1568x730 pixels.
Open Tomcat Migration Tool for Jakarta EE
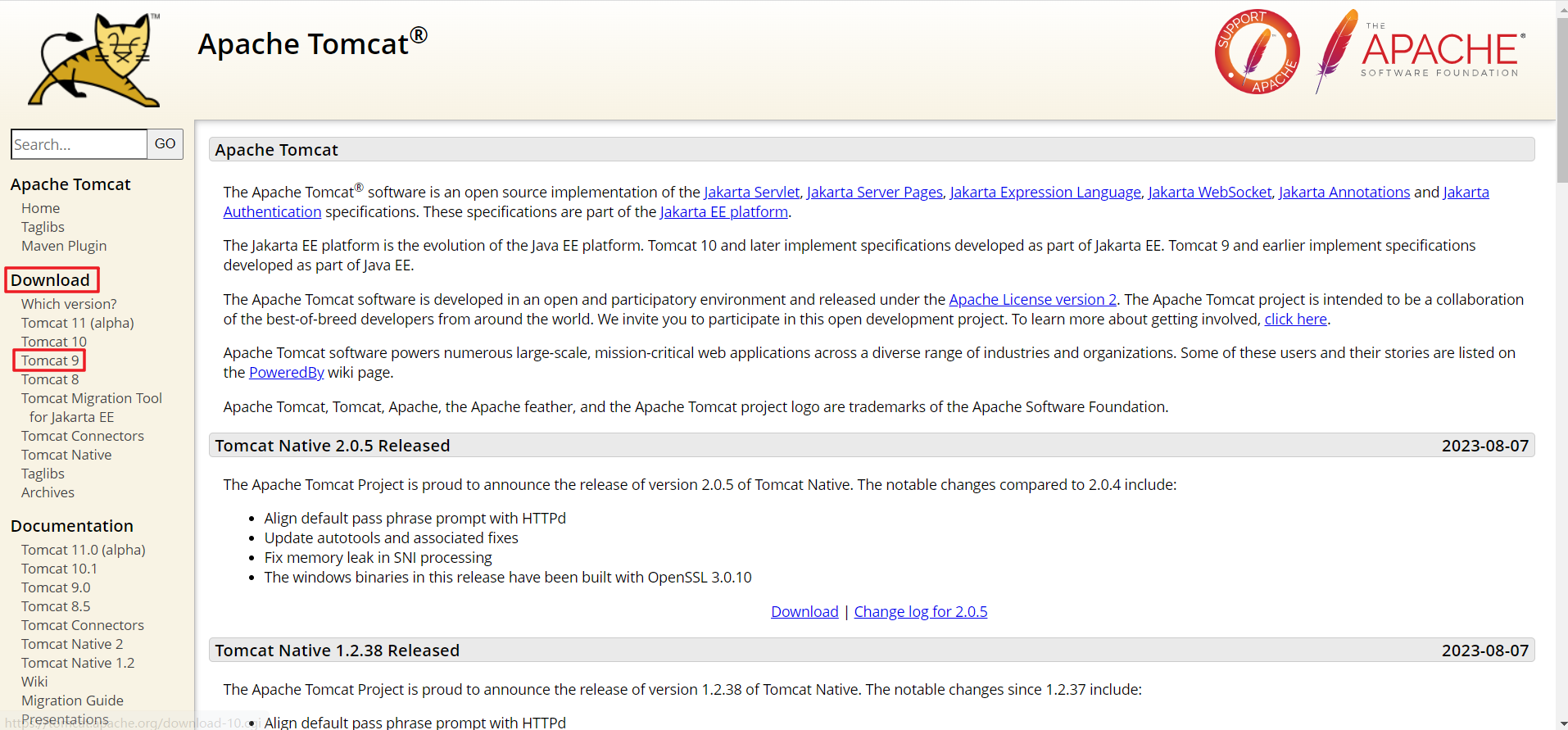tap(92, 407)
